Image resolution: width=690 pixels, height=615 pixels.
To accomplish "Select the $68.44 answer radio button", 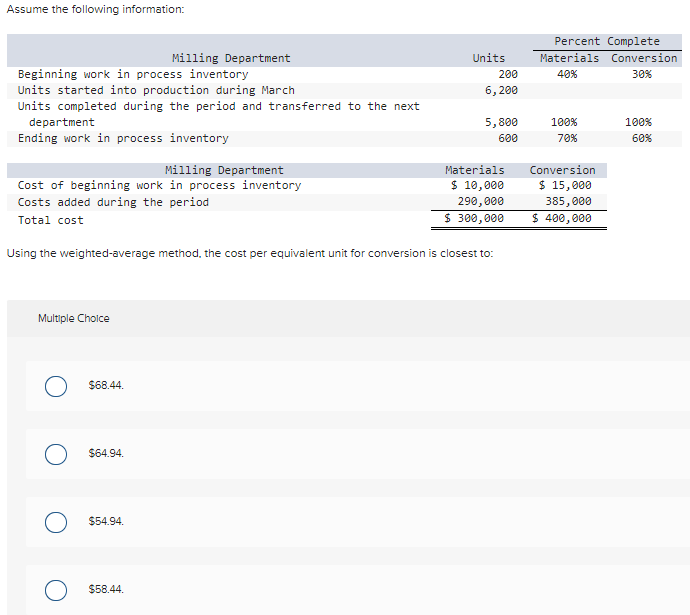I will [x=56, y=386].
